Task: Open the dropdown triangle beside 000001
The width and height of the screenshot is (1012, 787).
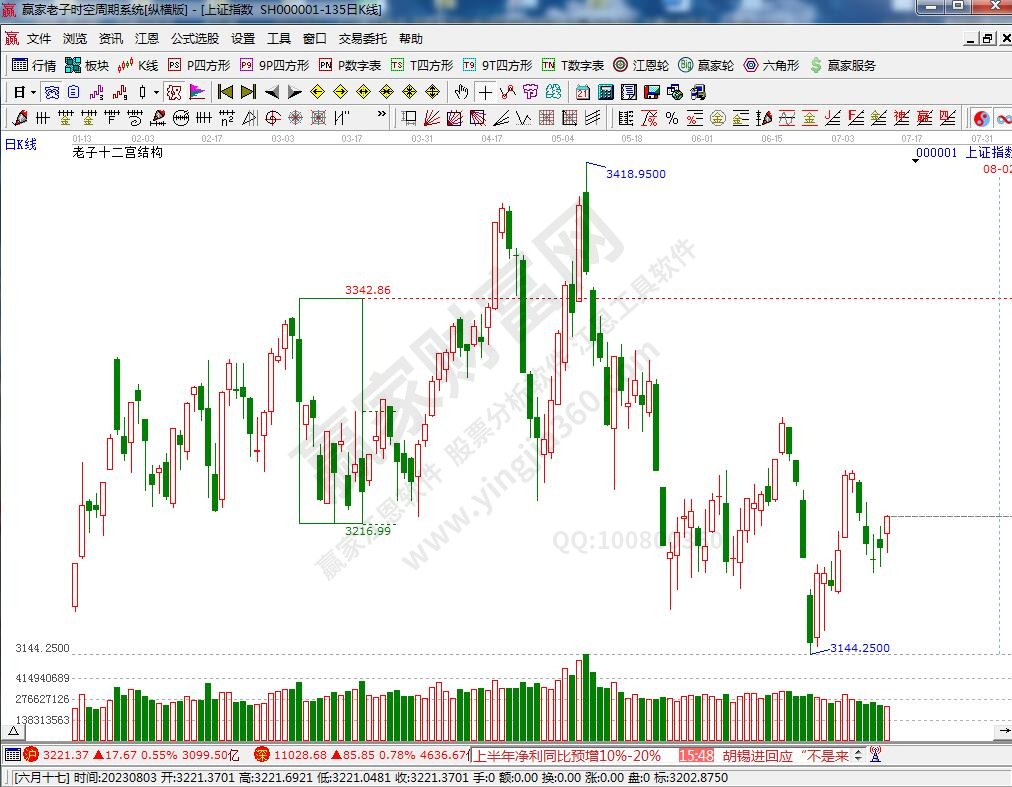Action: 916,161
